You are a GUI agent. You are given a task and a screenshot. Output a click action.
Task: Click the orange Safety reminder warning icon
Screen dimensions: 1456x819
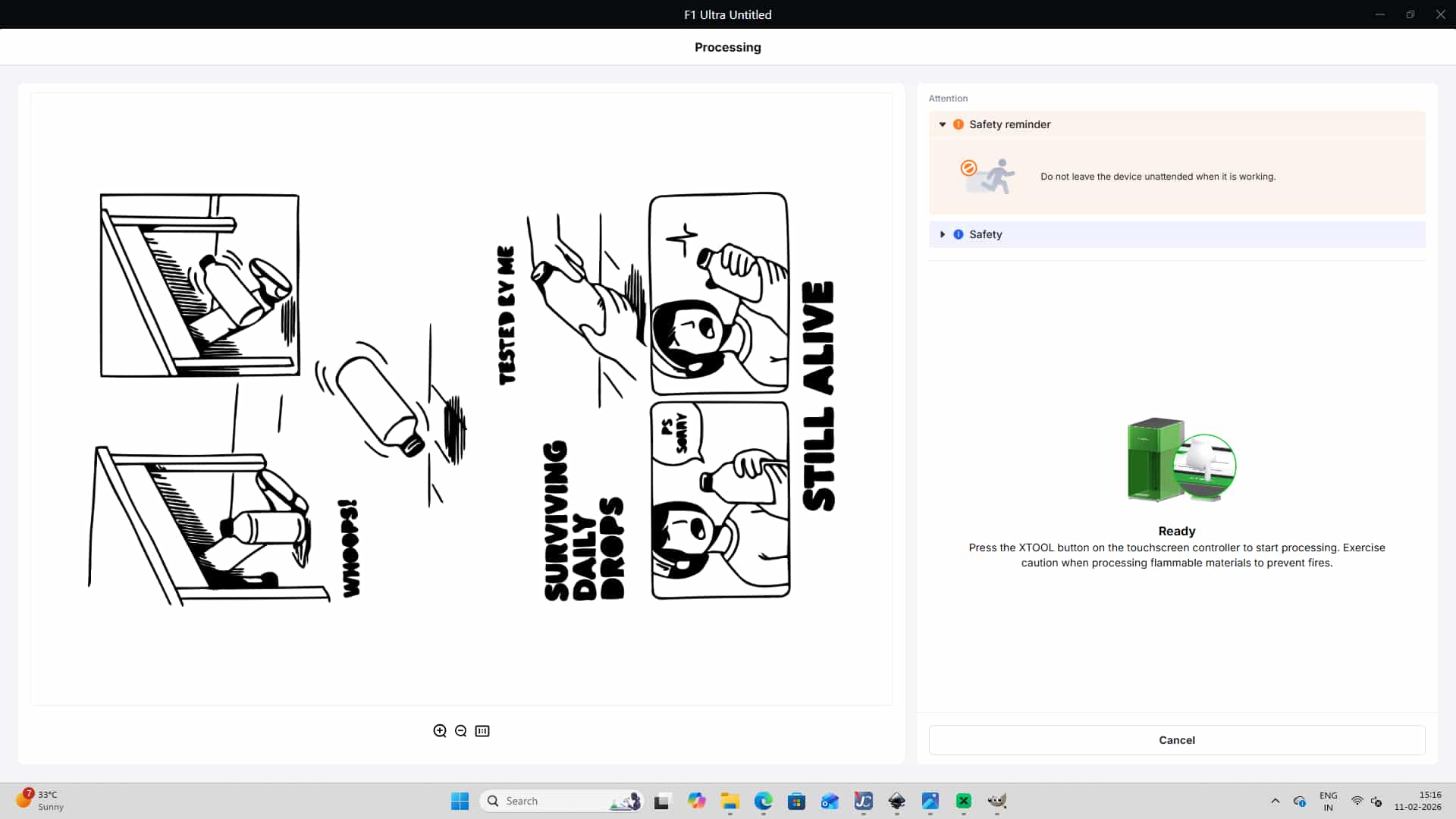click(959, 124)
